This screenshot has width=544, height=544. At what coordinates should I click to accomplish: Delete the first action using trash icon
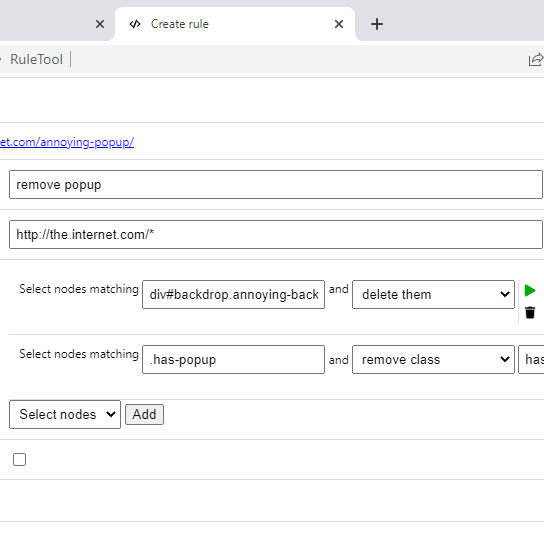(x=530, y=312)
